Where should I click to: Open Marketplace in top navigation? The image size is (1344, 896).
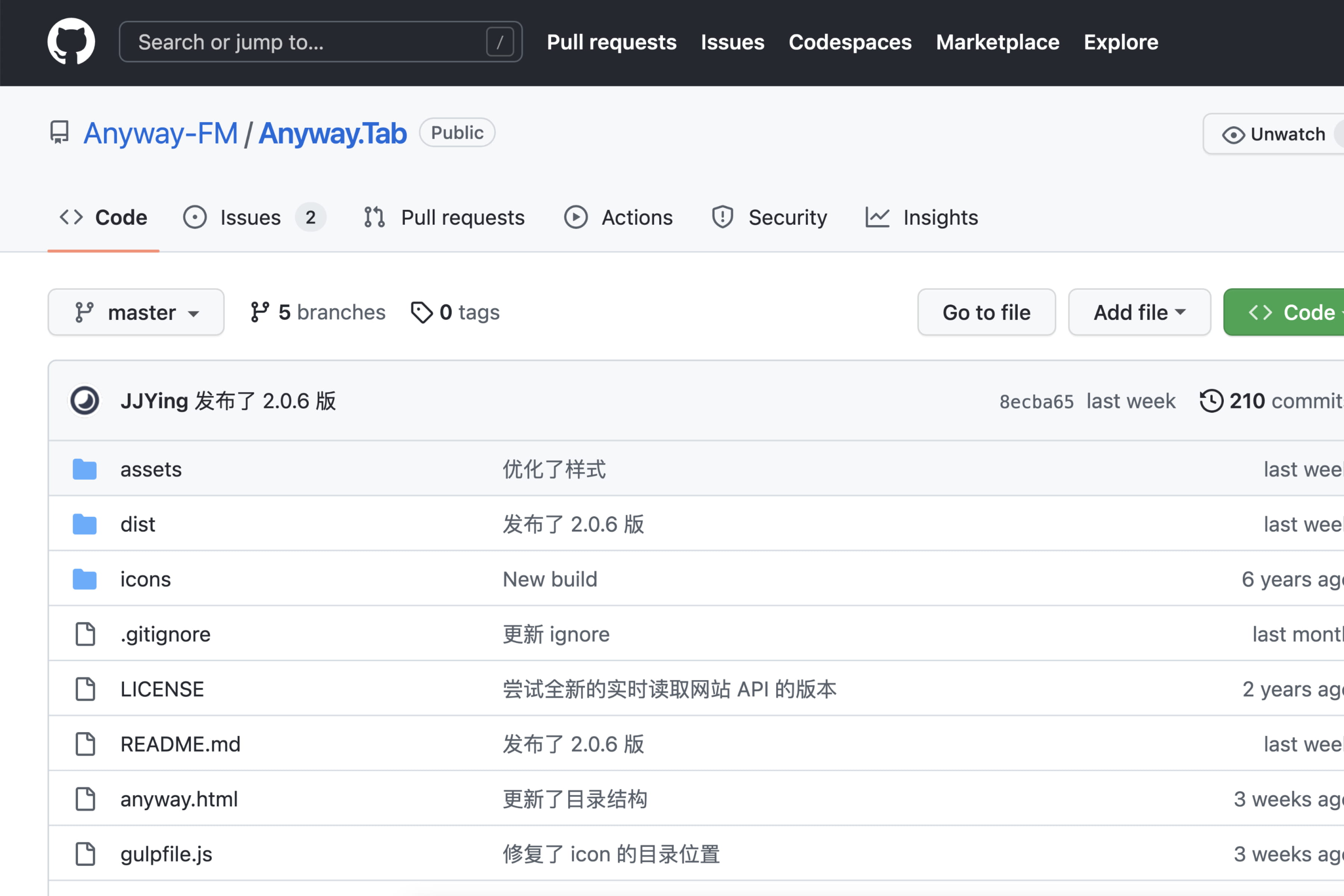click(998, 42)
